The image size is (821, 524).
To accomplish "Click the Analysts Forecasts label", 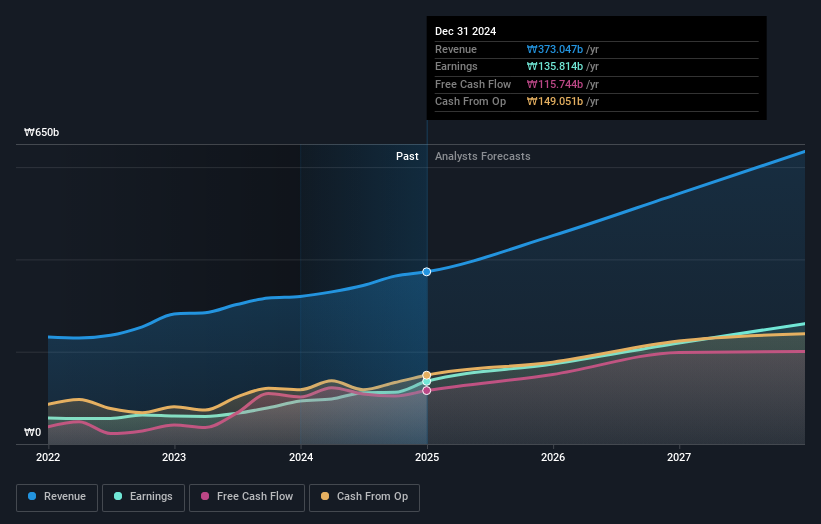I will (483, 157).
